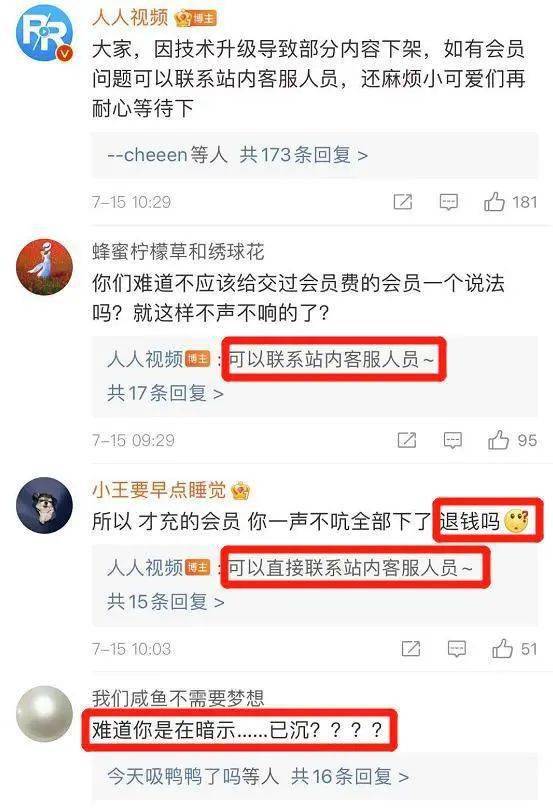This screenshot has height=808, width=553.
Task: Open username 人人视频 at top
Action: (130, 17)
